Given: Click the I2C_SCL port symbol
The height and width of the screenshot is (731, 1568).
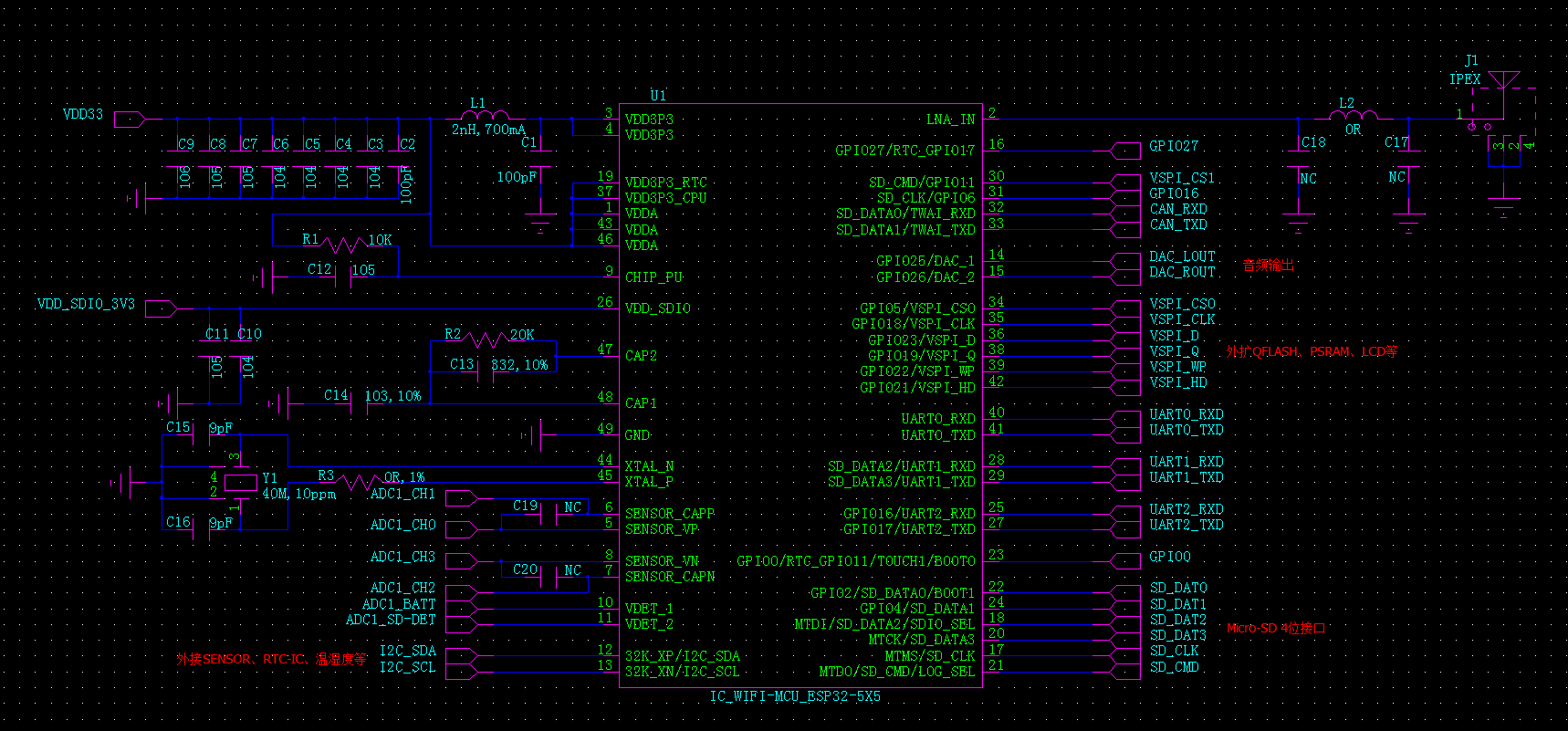Looking at the screenshot, I should tap(461, 671).
